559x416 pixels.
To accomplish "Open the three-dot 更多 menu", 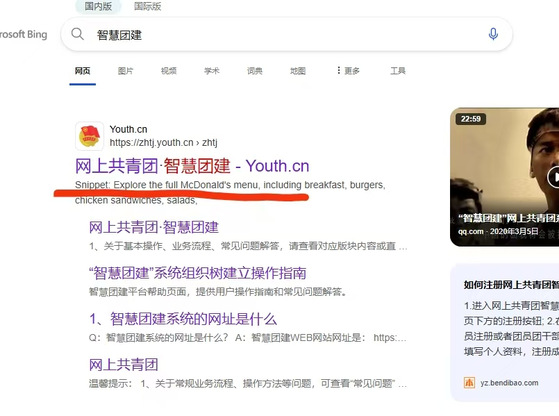I will pos(348,71).
